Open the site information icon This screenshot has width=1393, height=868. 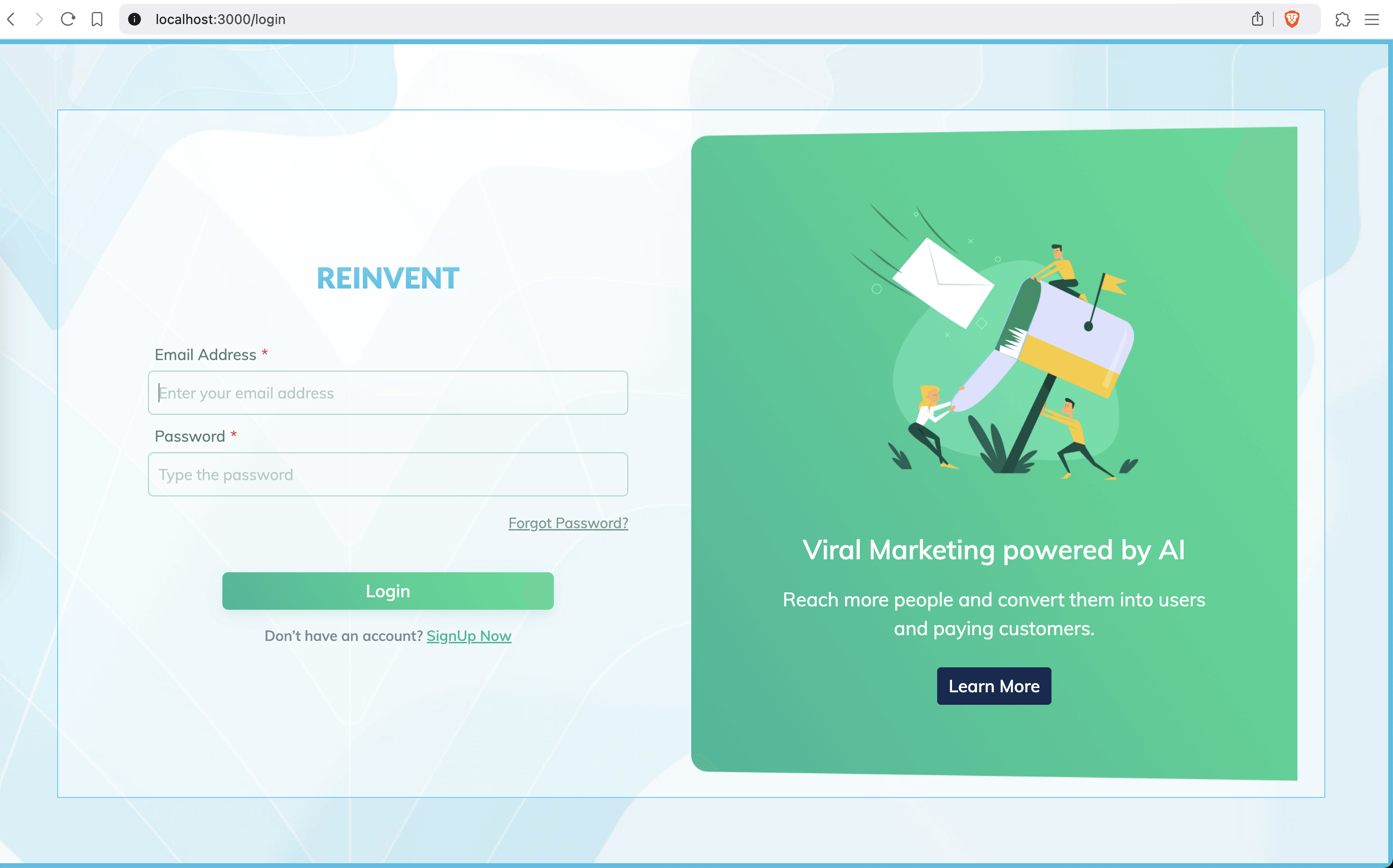[134, 20]
